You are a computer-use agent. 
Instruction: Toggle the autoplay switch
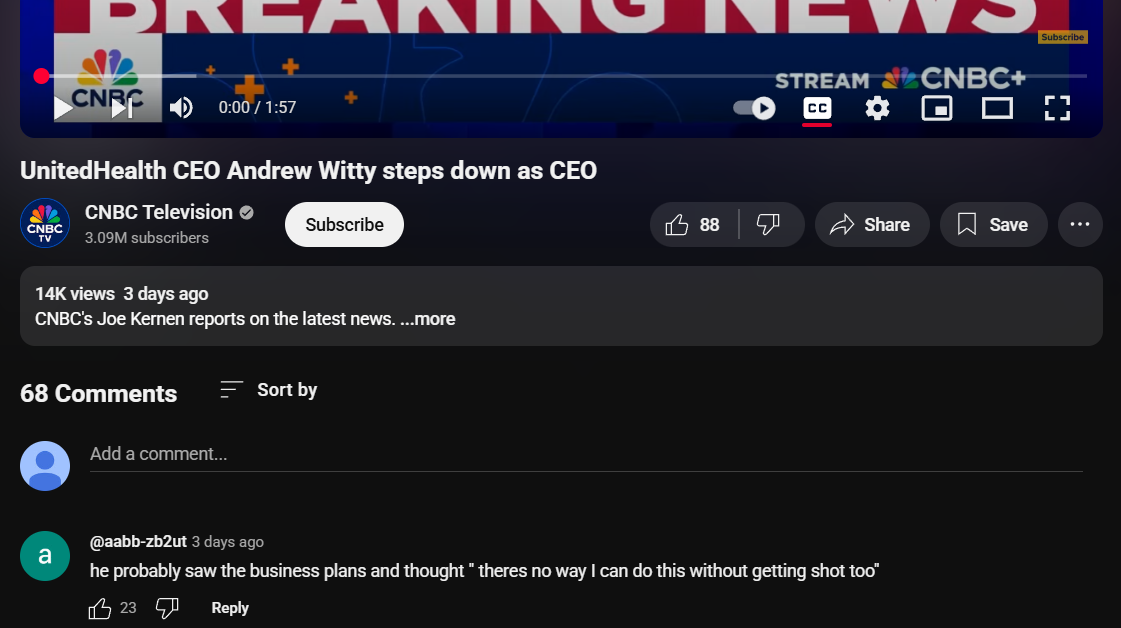coord(754,108)
